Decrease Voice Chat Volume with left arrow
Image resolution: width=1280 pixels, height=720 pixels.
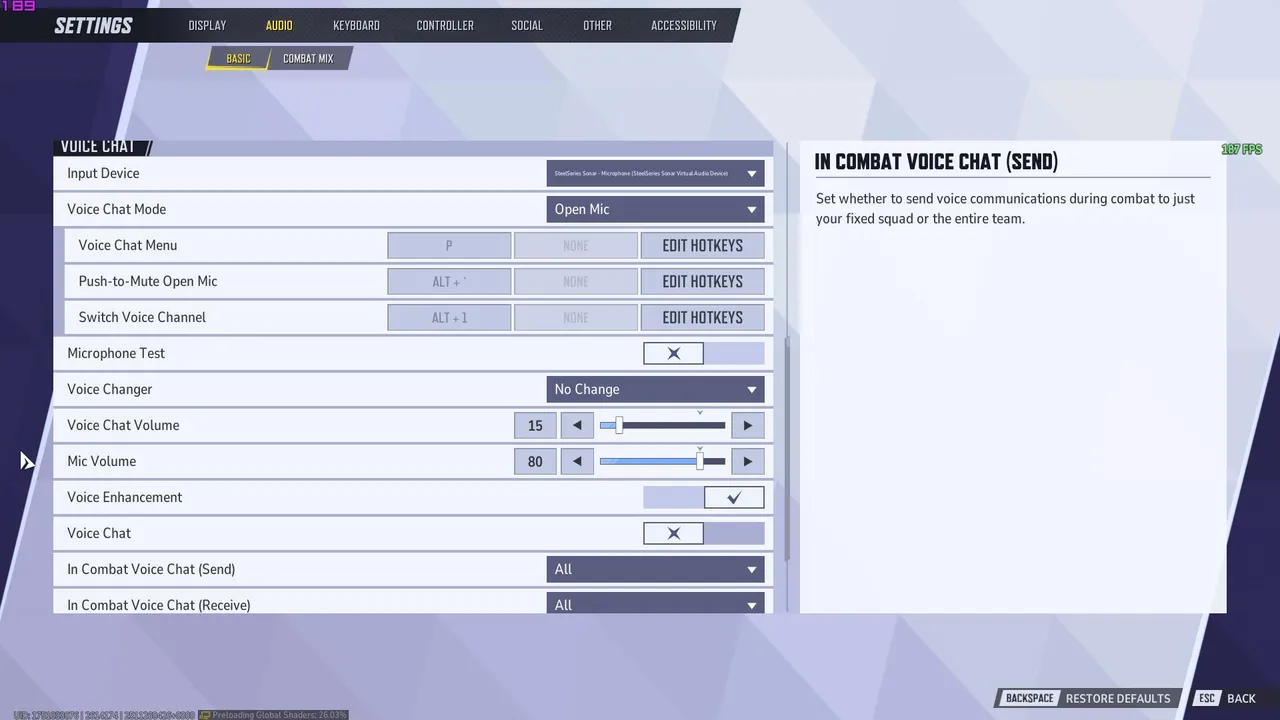[x=577, y=425]
